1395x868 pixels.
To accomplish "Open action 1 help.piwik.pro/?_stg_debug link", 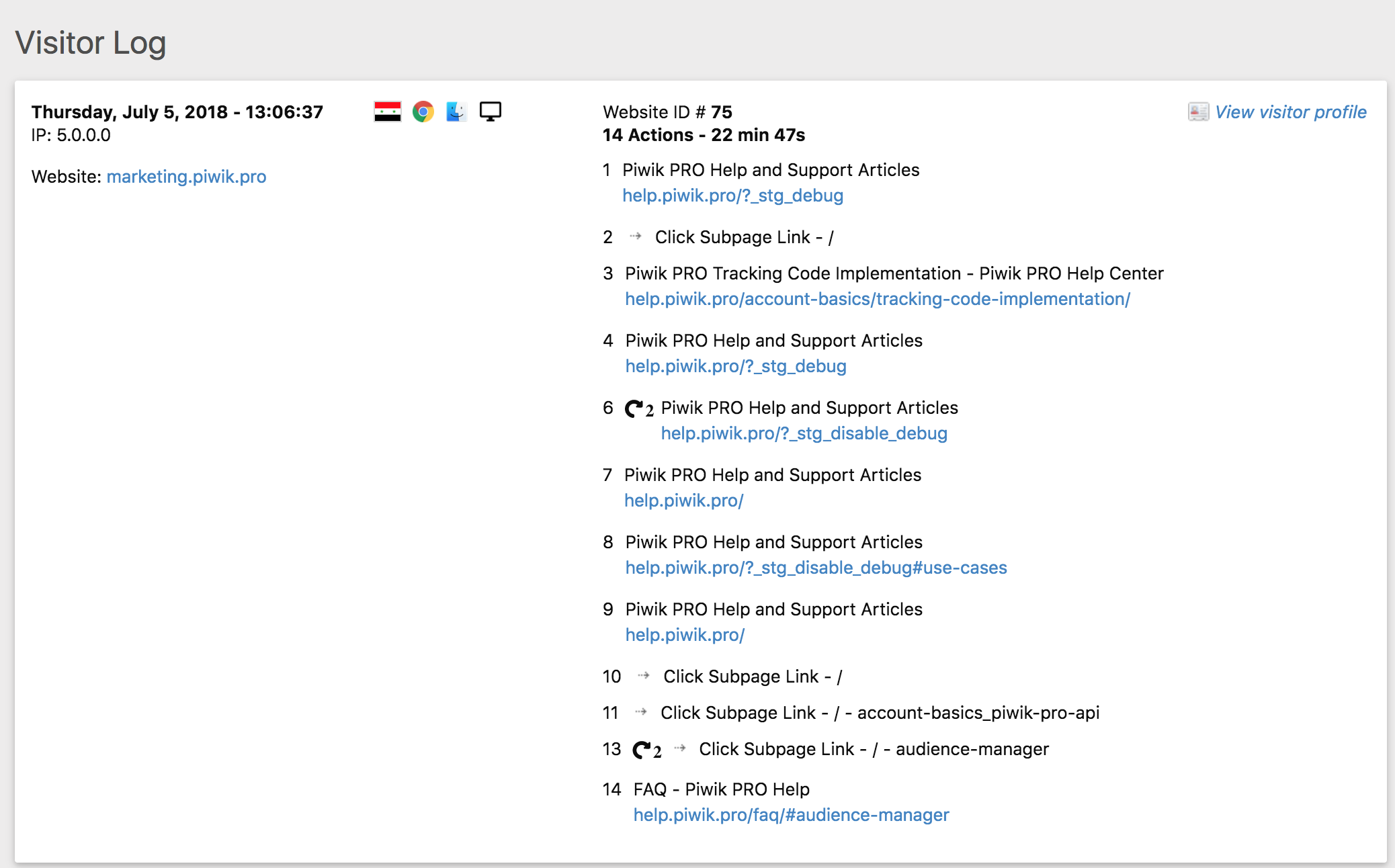I will (x=733, y=196).
